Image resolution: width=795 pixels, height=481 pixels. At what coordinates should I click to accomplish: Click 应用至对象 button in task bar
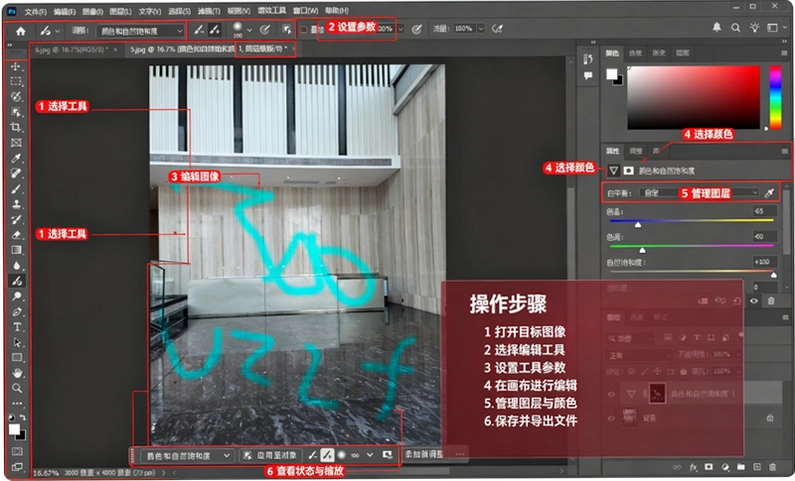(x=271, y=455)
